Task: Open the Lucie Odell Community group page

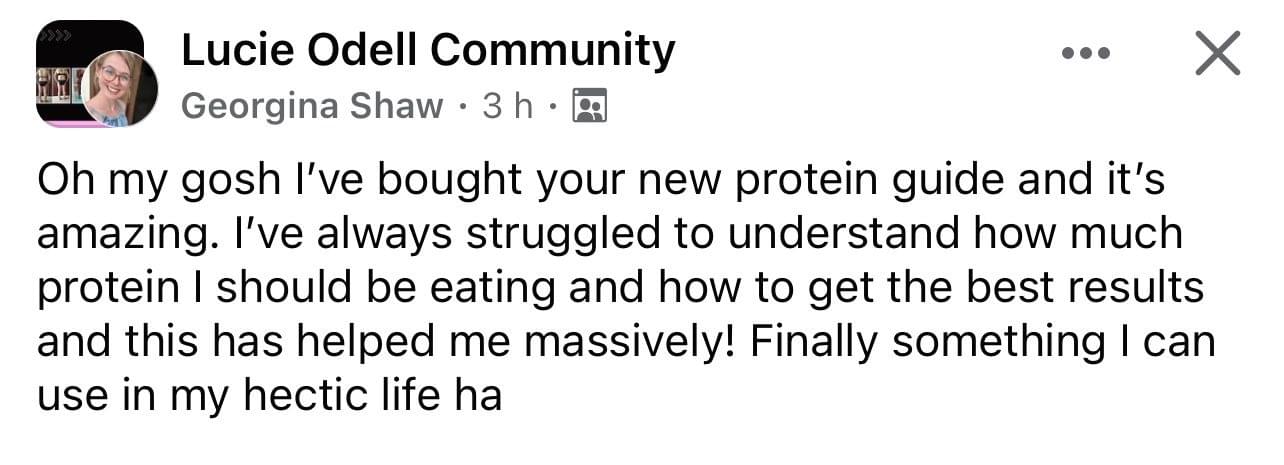Action: pyautogui.click(x=428, y=50)
